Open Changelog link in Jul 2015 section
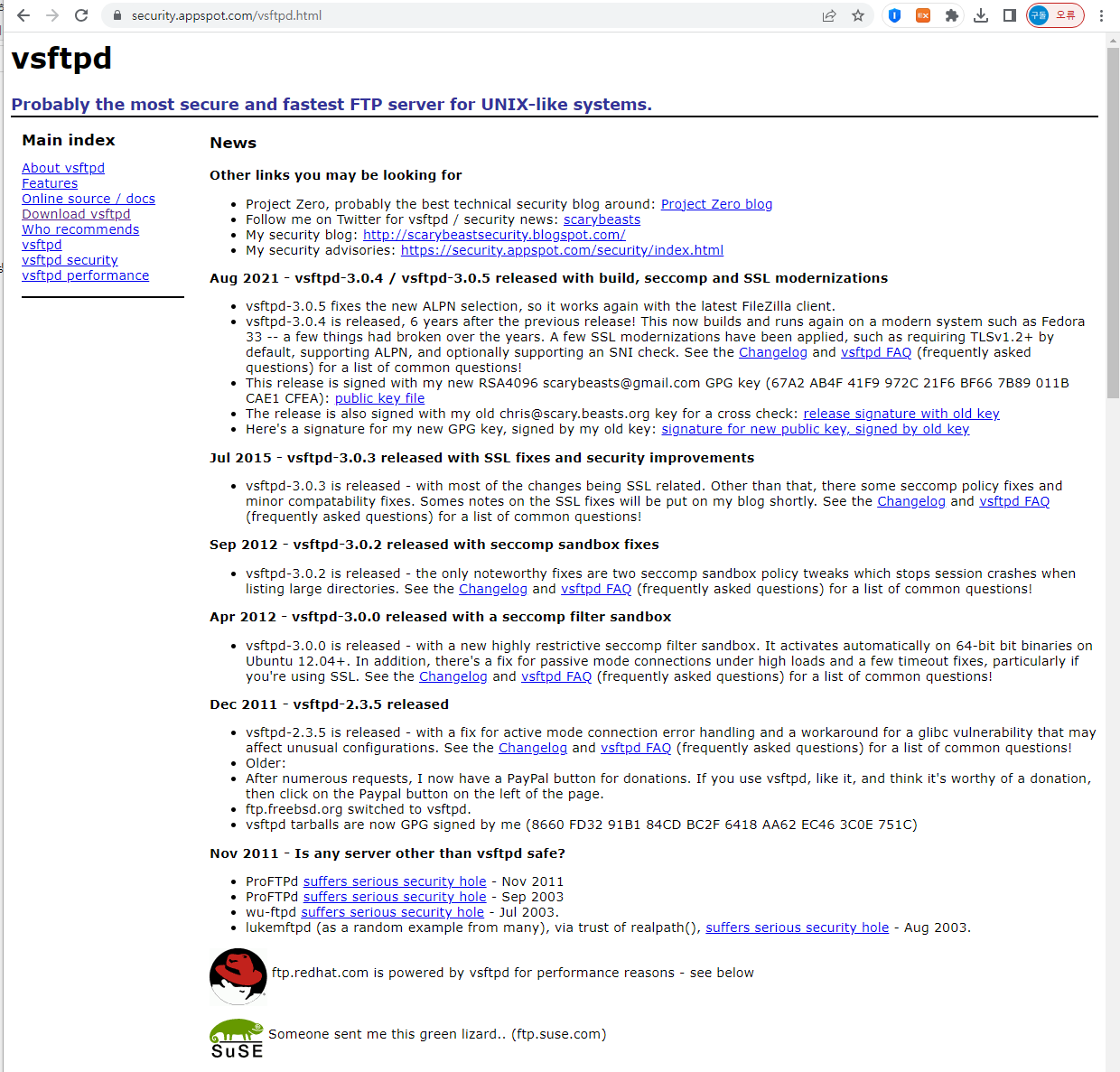Image resolution: width=1120 pixels, height=1072 pixels. click(911, 501)
